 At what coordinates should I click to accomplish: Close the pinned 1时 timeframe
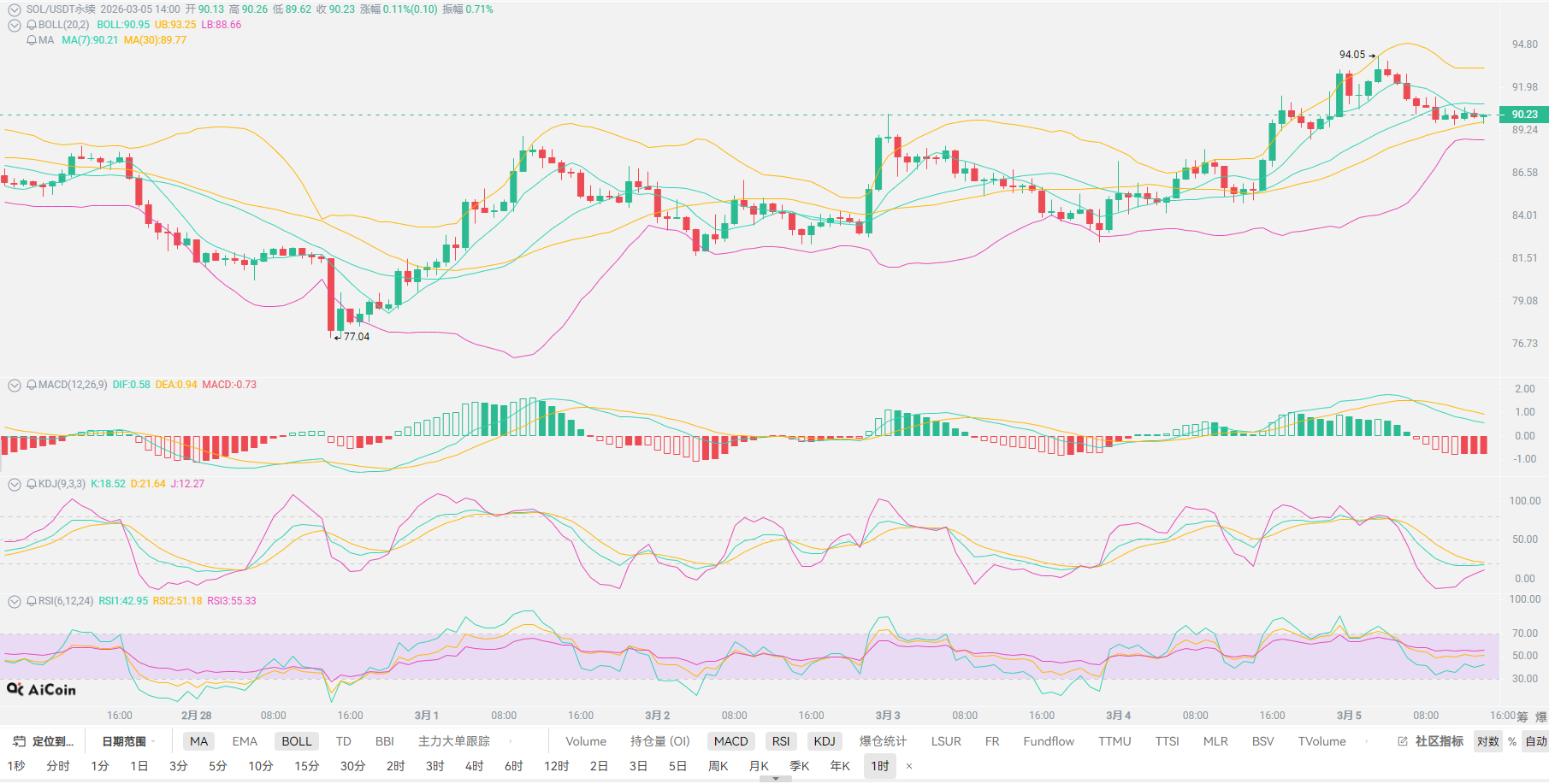pyautogui.click(x=909, y=766)
